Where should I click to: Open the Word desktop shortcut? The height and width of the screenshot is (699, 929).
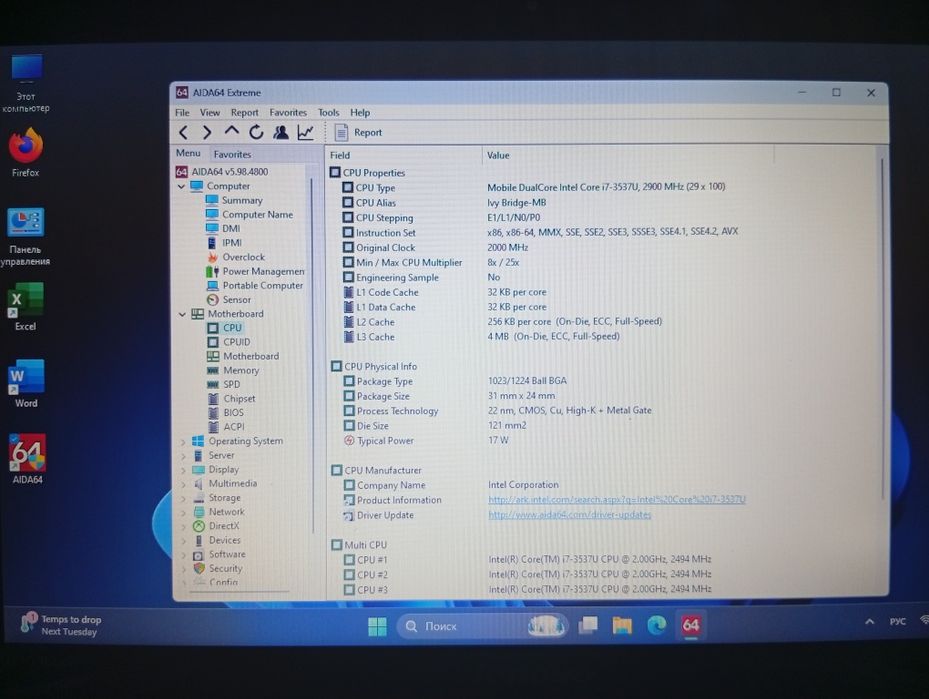[25, 383]
